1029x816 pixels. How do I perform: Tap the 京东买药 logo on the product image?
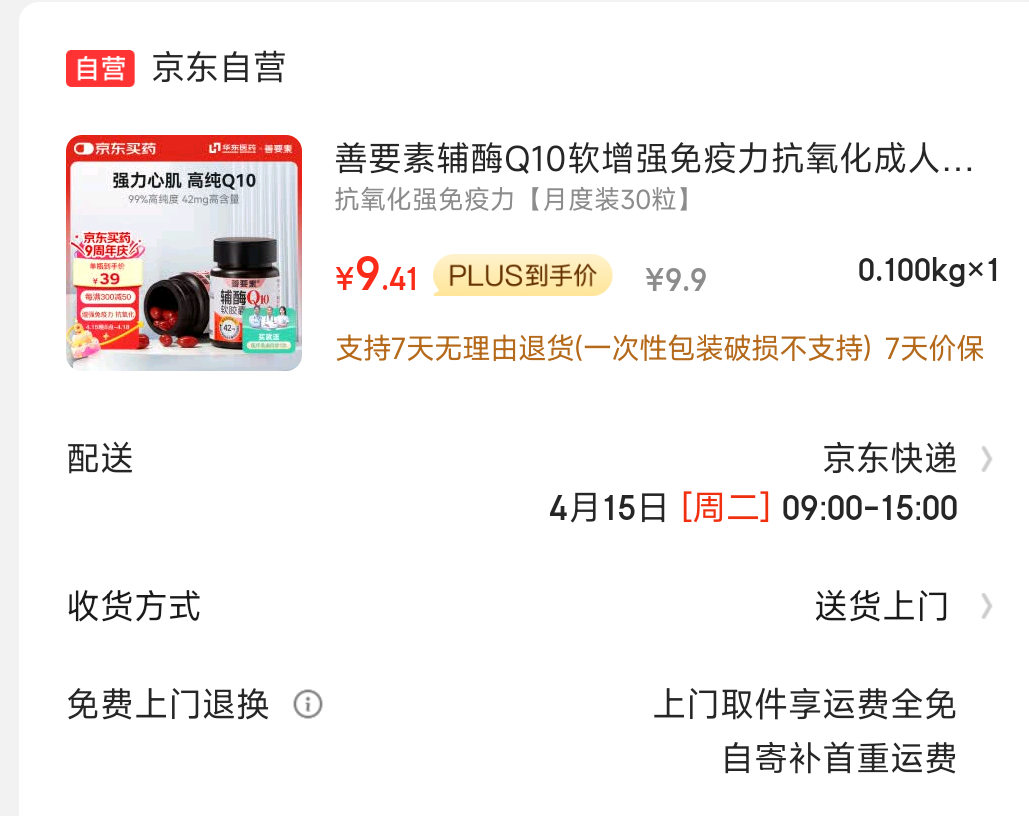pos(116,148)
